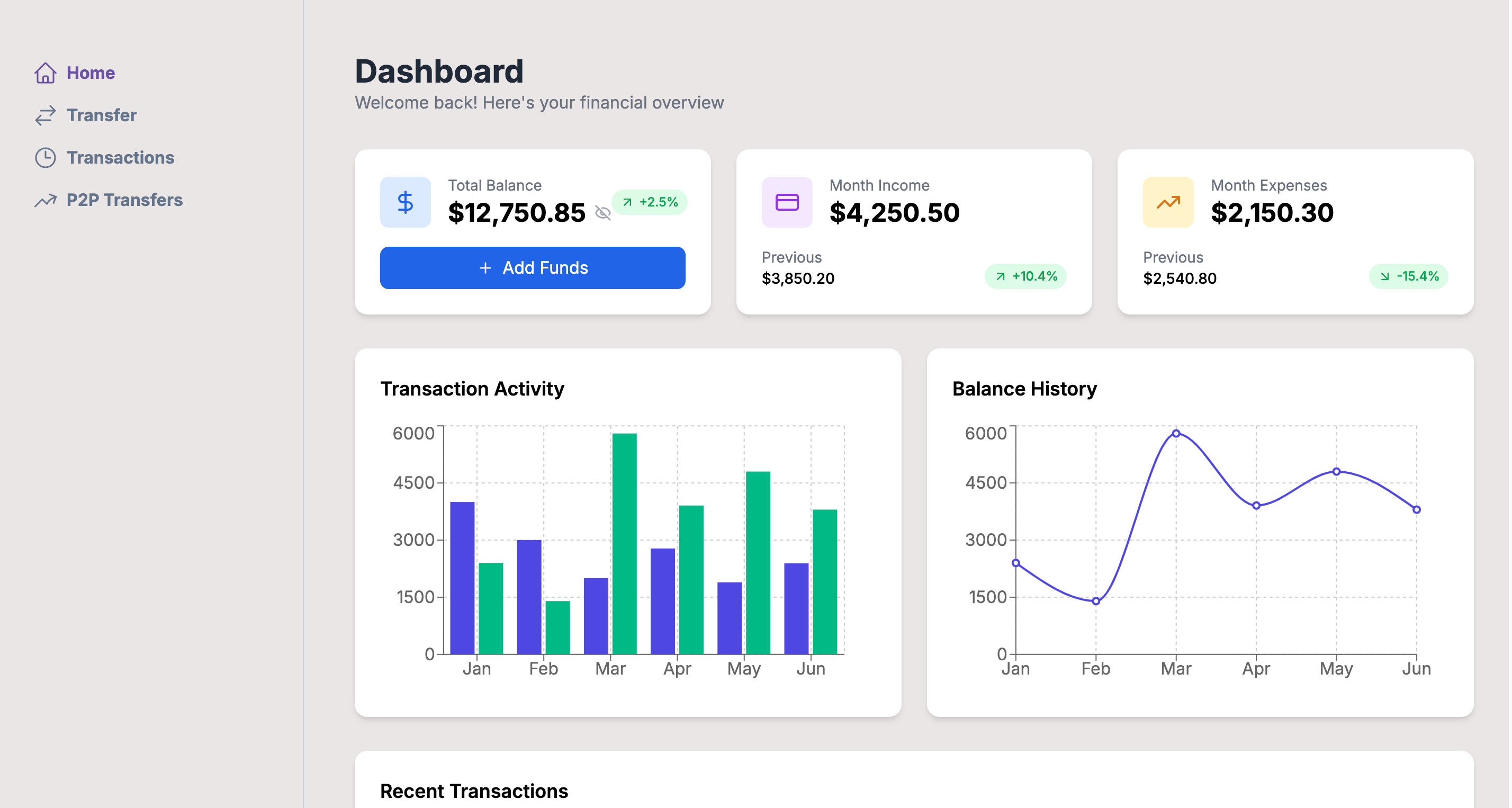Click the purple credit card icon
The width and height of the screenshot is (1512, 808).
point(787,202)
